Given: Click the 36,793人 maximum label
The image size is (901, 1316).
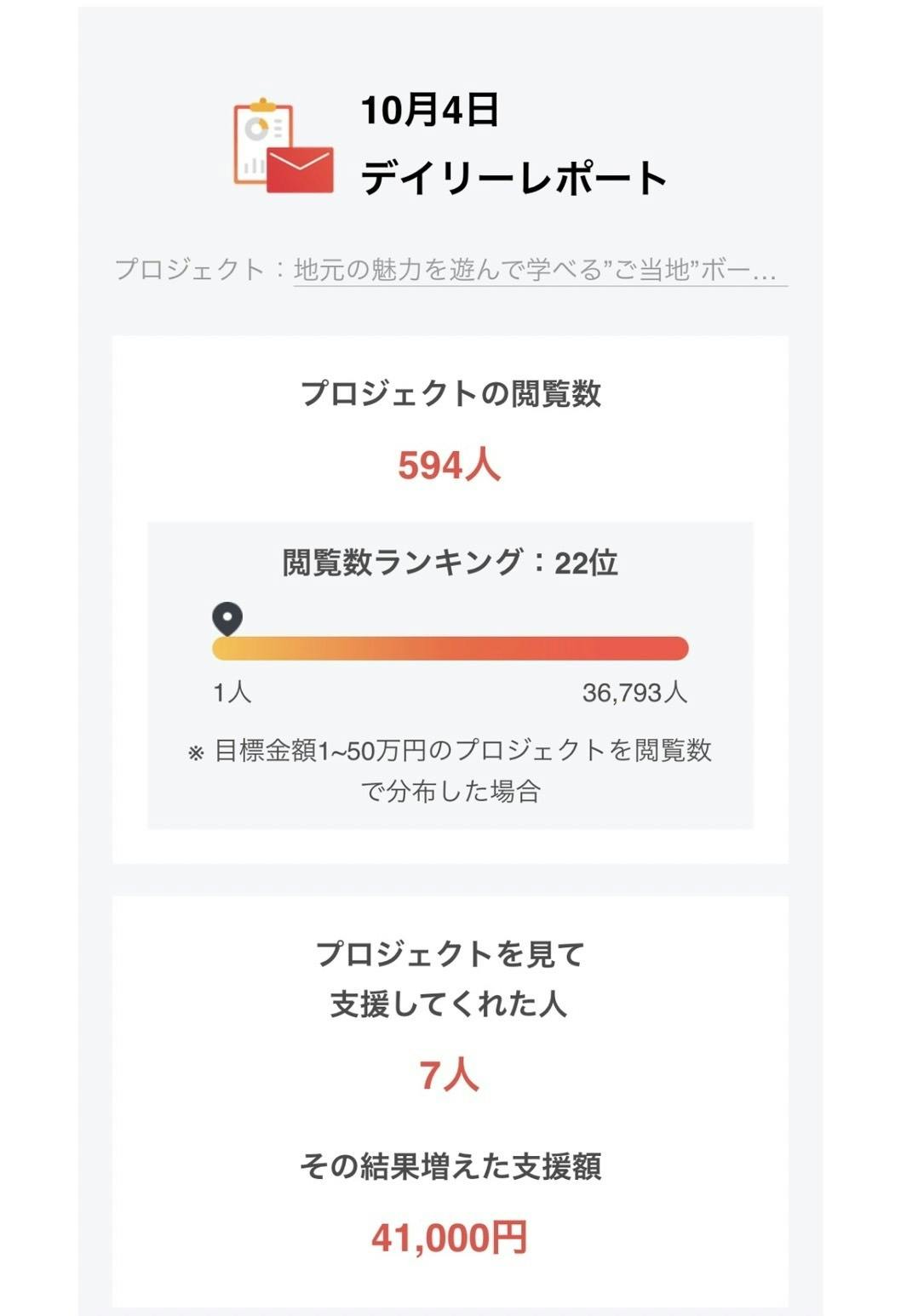Looking at the screenshot, I should [634, 692].
